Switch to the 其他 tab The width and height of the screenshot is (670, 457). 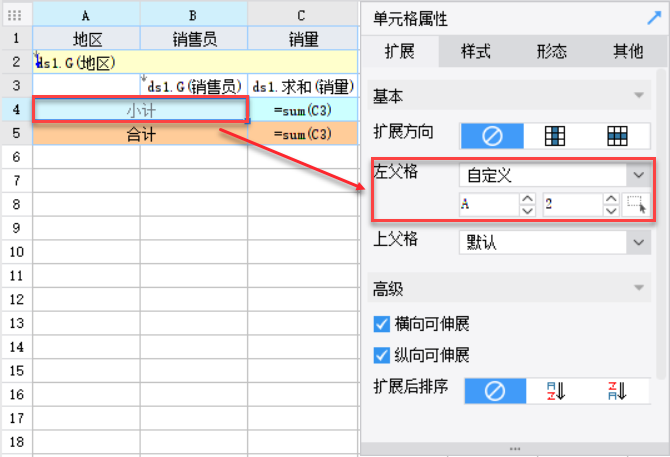[628, 52]
